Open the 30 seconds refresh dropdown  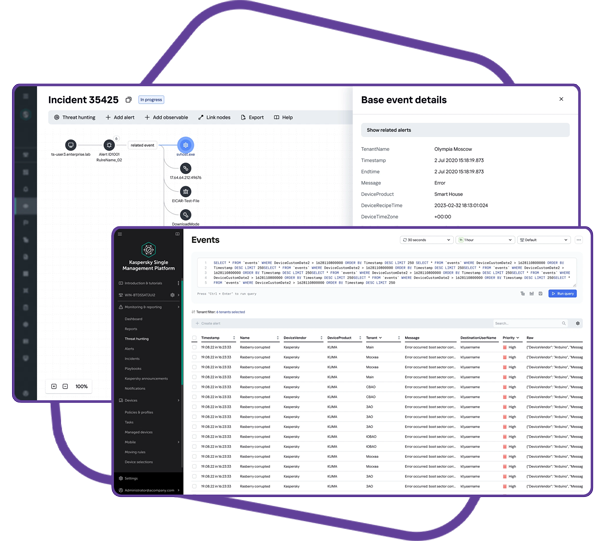click(x=426, y=240)
